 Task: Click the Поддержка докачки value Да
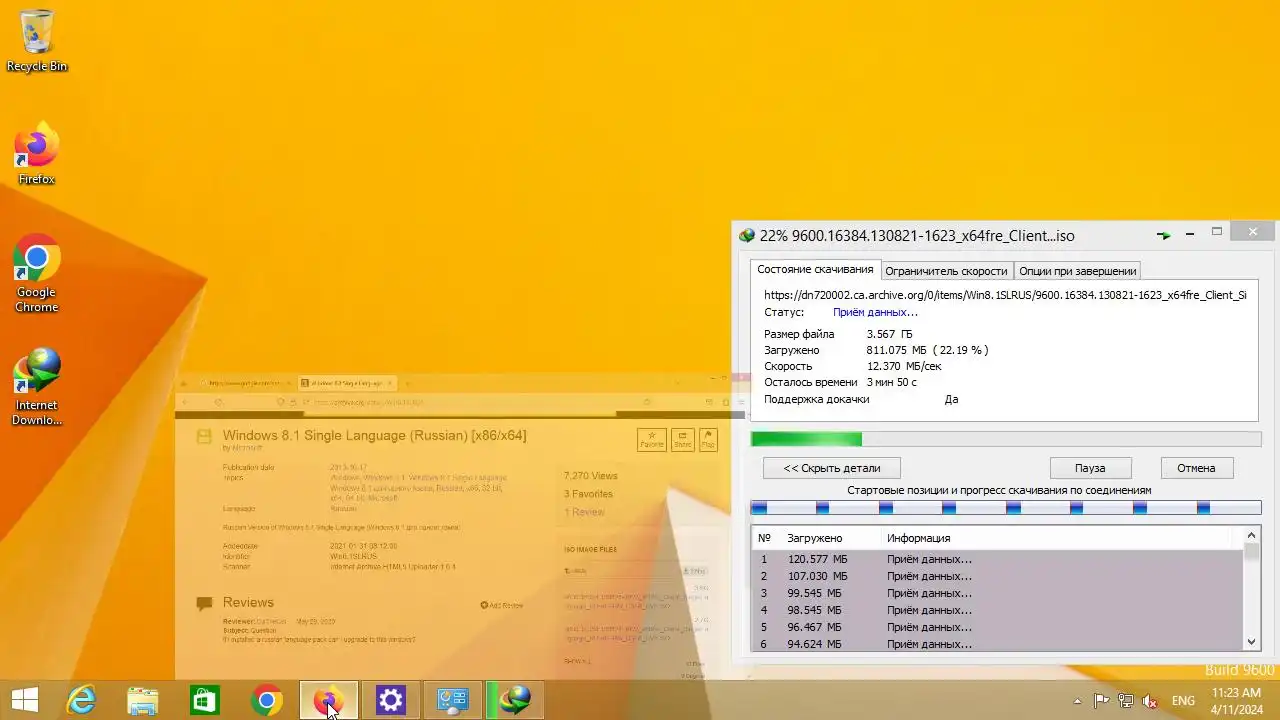(951, 399)
